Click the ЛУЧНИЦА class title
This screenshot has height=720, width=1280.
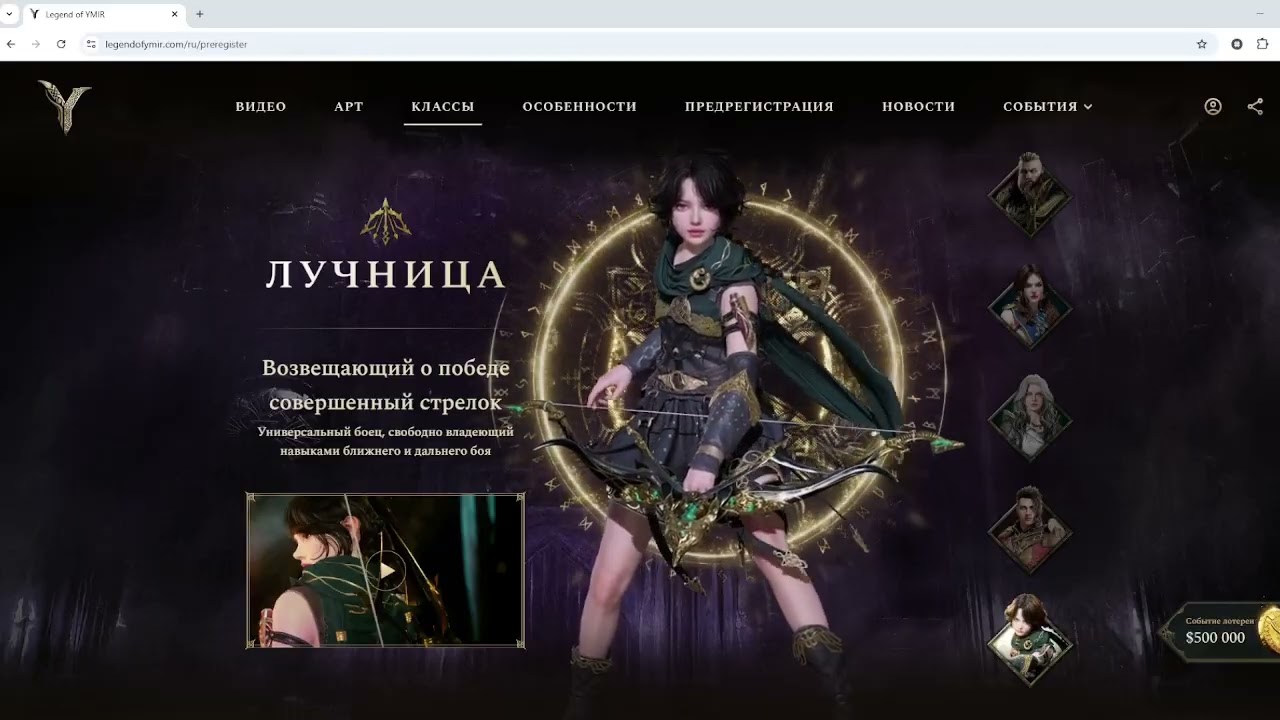click(x=386, y=275)
